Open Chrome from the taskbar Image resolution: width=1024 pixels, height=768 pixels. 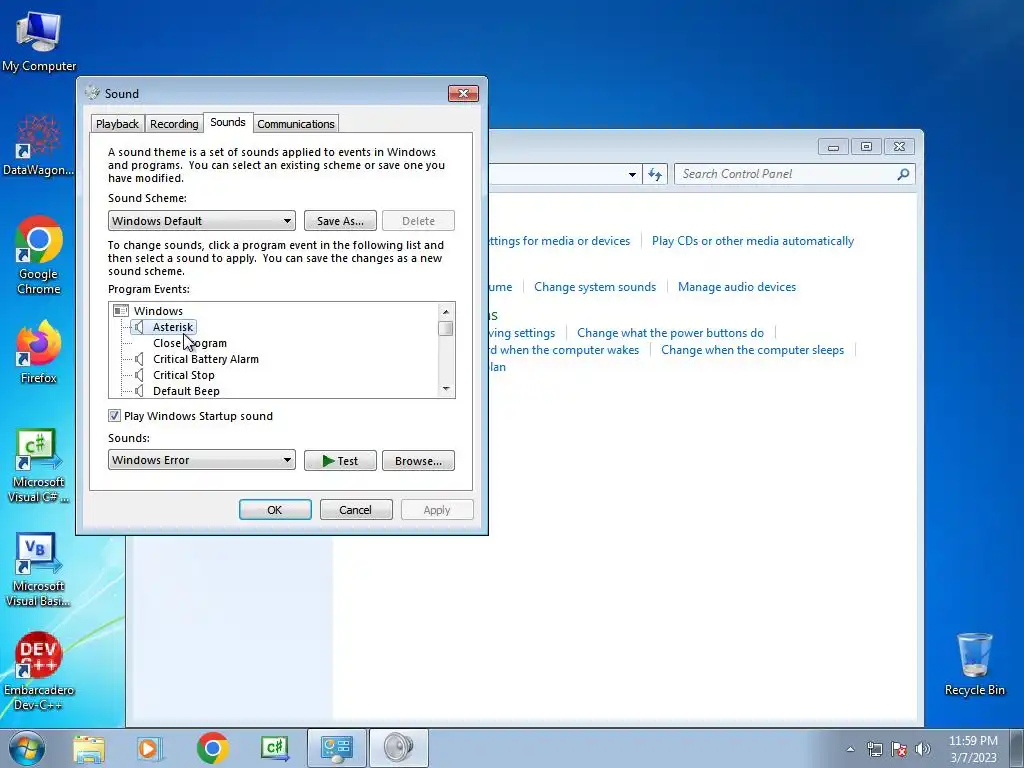212,748
